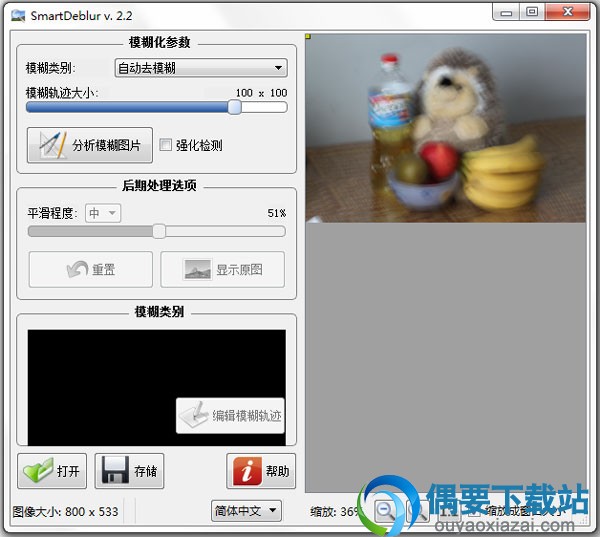
Task: Click the floppy disk 存储 save icon
Action: coord(115,470)
